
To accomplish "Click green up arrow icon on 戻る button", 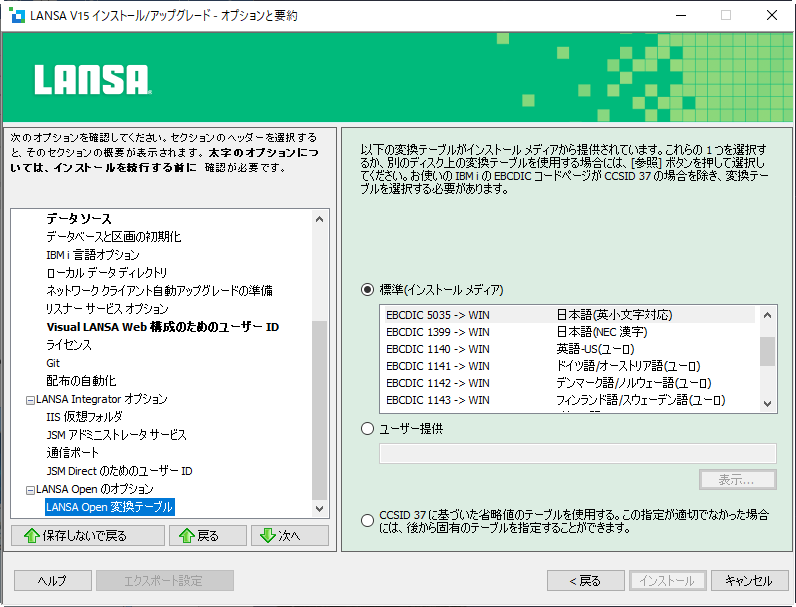I will coord(186,535).
